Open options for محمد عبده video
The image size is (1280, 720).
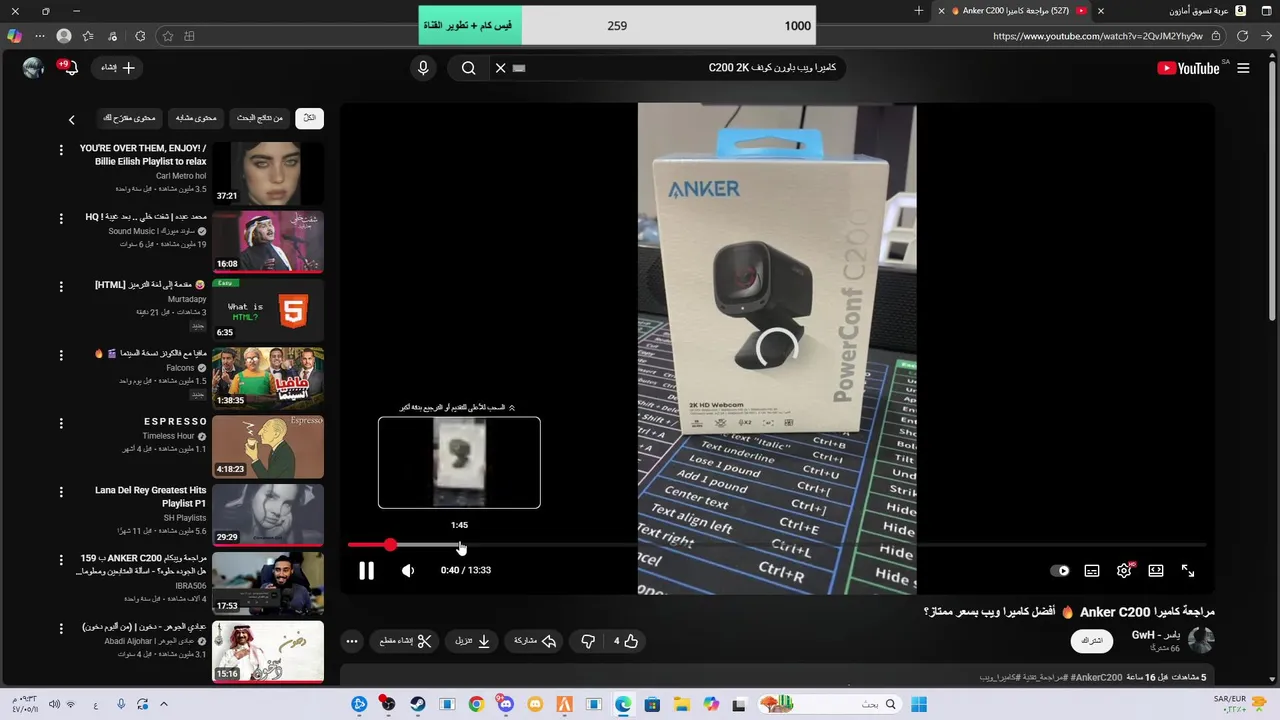pyautogui.click(x=61, y=218)
